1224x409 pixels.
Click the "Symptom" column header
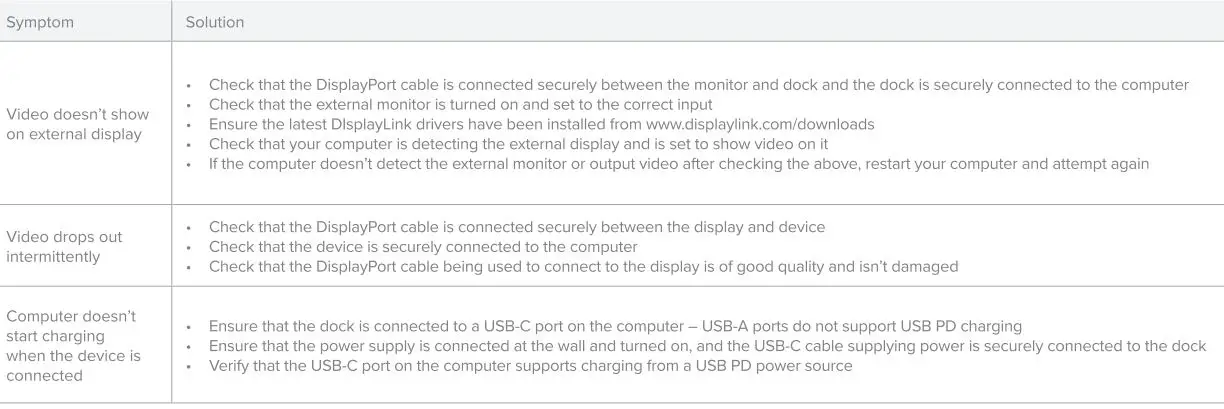(40, 22)
